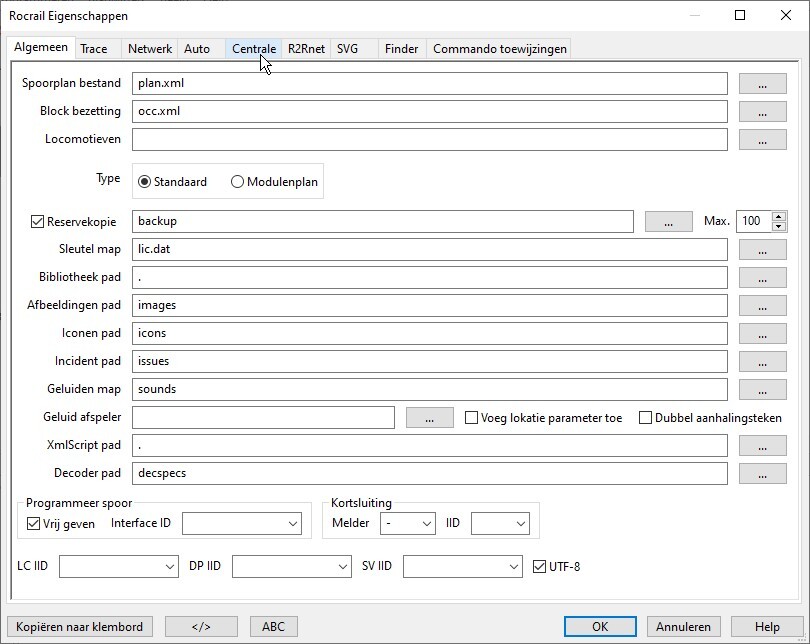This screenshot has height=644, width=810.
Task: Click the XmlScript pad input field
Action: 430,445
